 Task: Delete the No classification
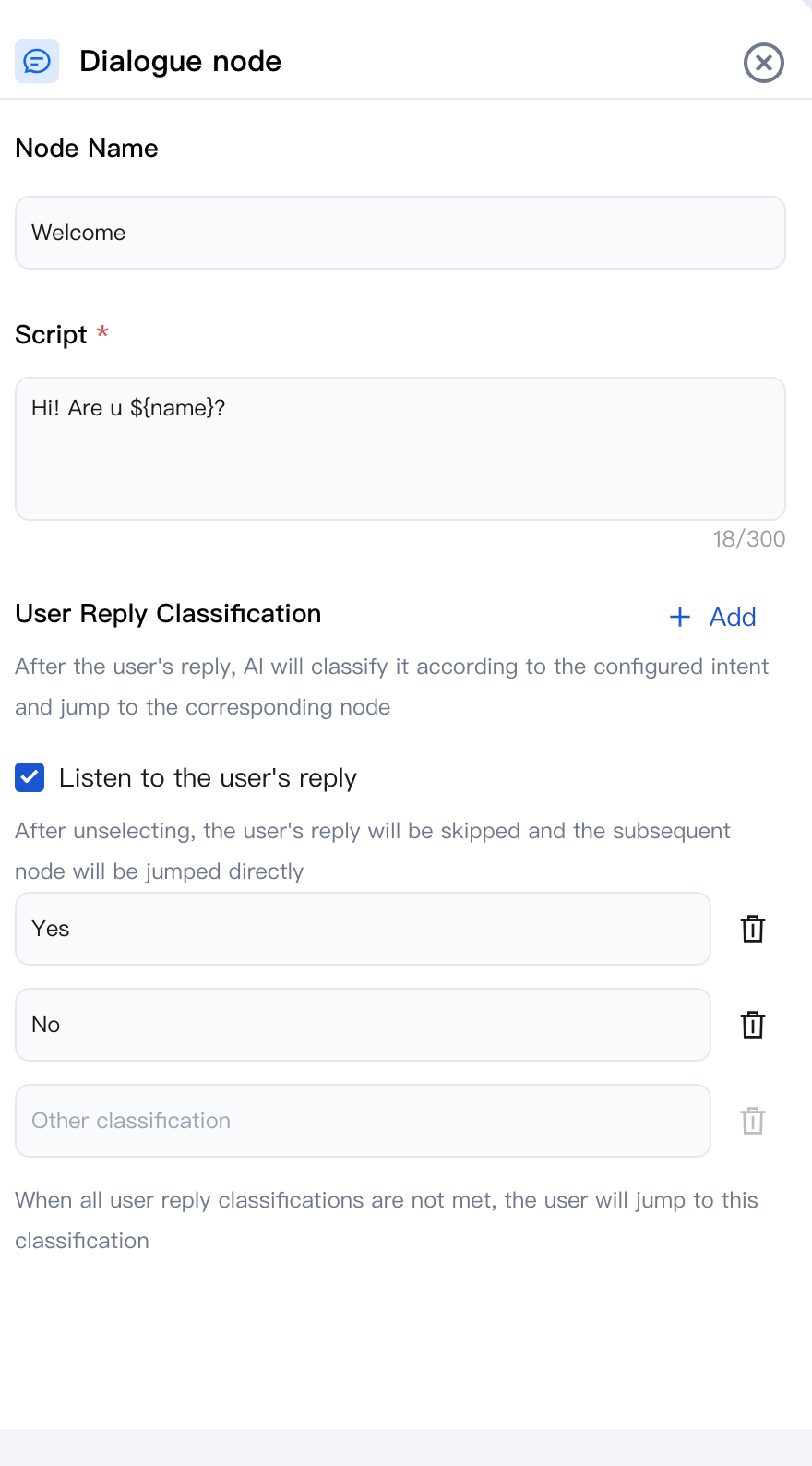(x=753, y=1025)
